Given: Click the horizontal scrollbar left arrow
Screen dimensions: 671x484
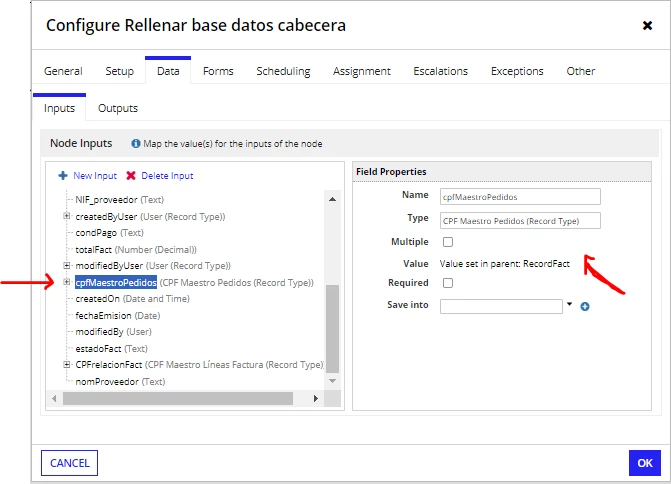Looking at the screenshot, I should pos(54,398).
